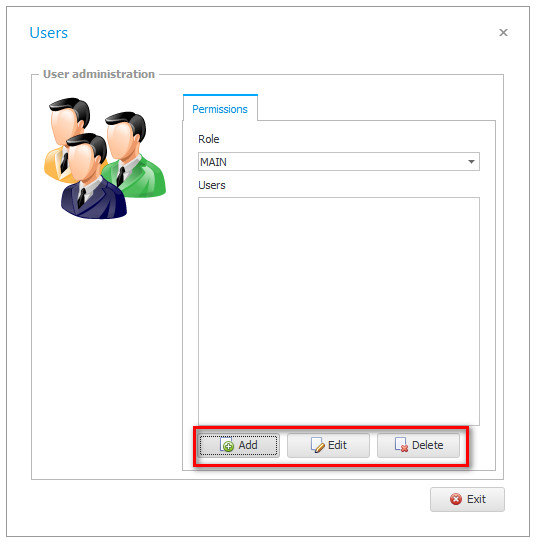
Task: Click inside the empty Users list box
Action: (339, 311)
